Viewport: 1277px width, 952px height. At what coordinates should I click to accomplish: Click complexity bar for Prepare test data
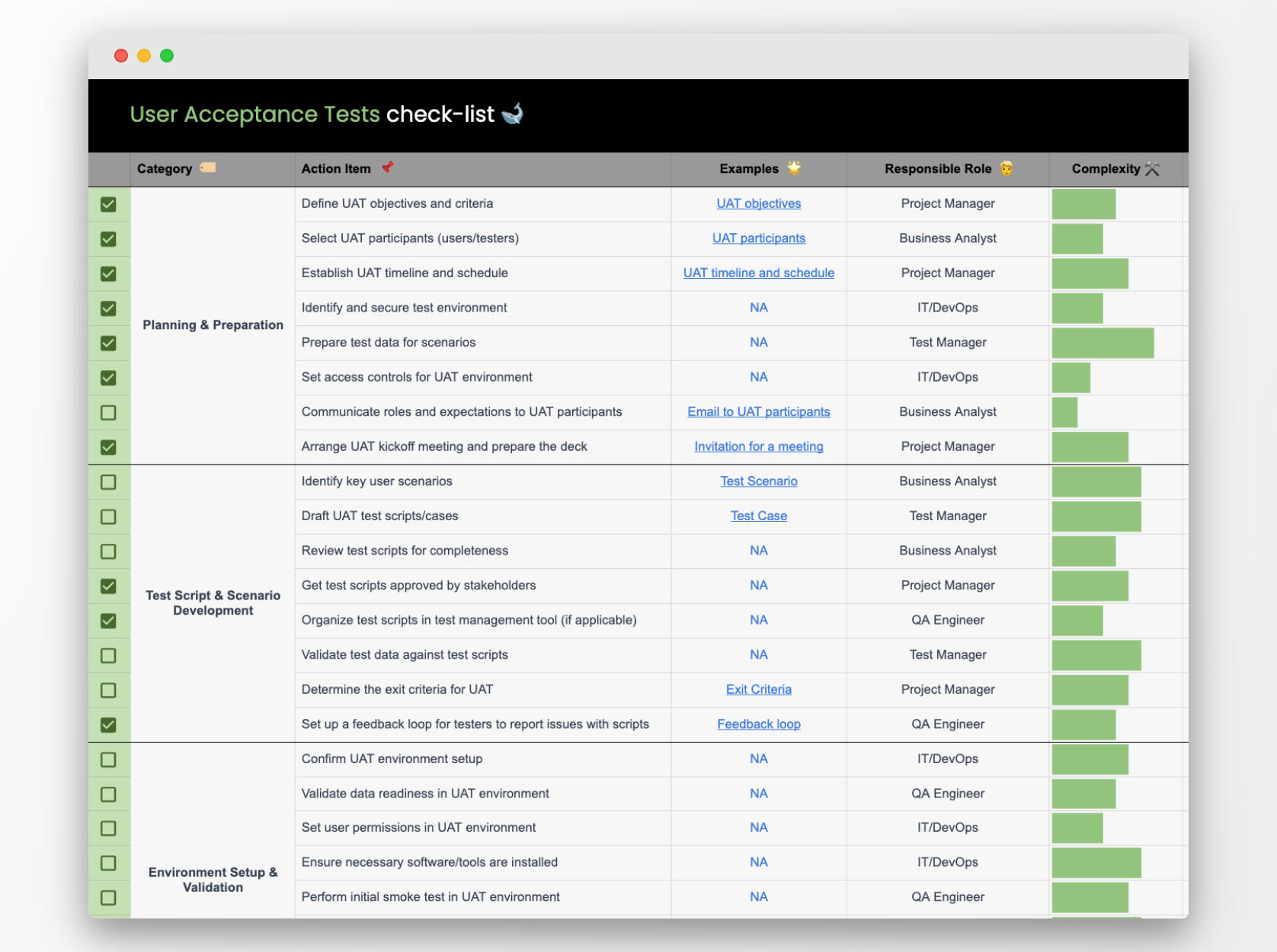tap(1102, 343)
